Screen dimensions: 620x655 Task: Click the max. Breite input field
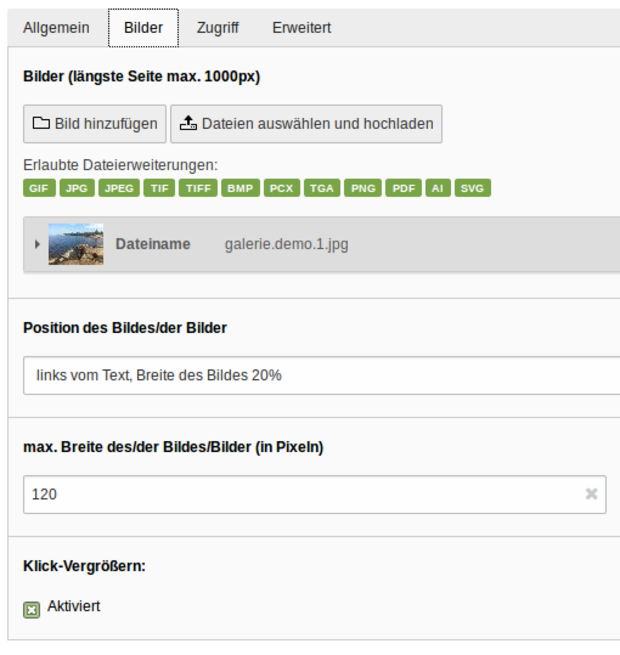tap(300, 494)
